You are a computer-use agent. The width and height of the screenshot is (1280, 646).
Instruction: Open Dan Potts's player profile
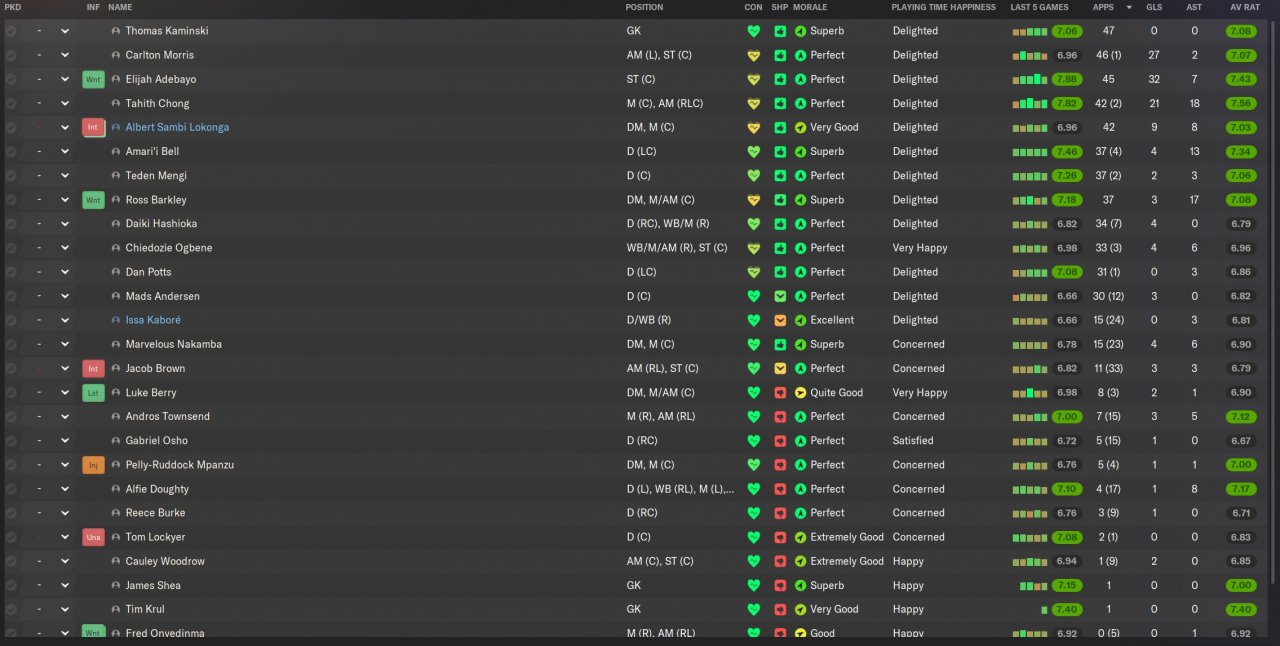tap(148, 272)
